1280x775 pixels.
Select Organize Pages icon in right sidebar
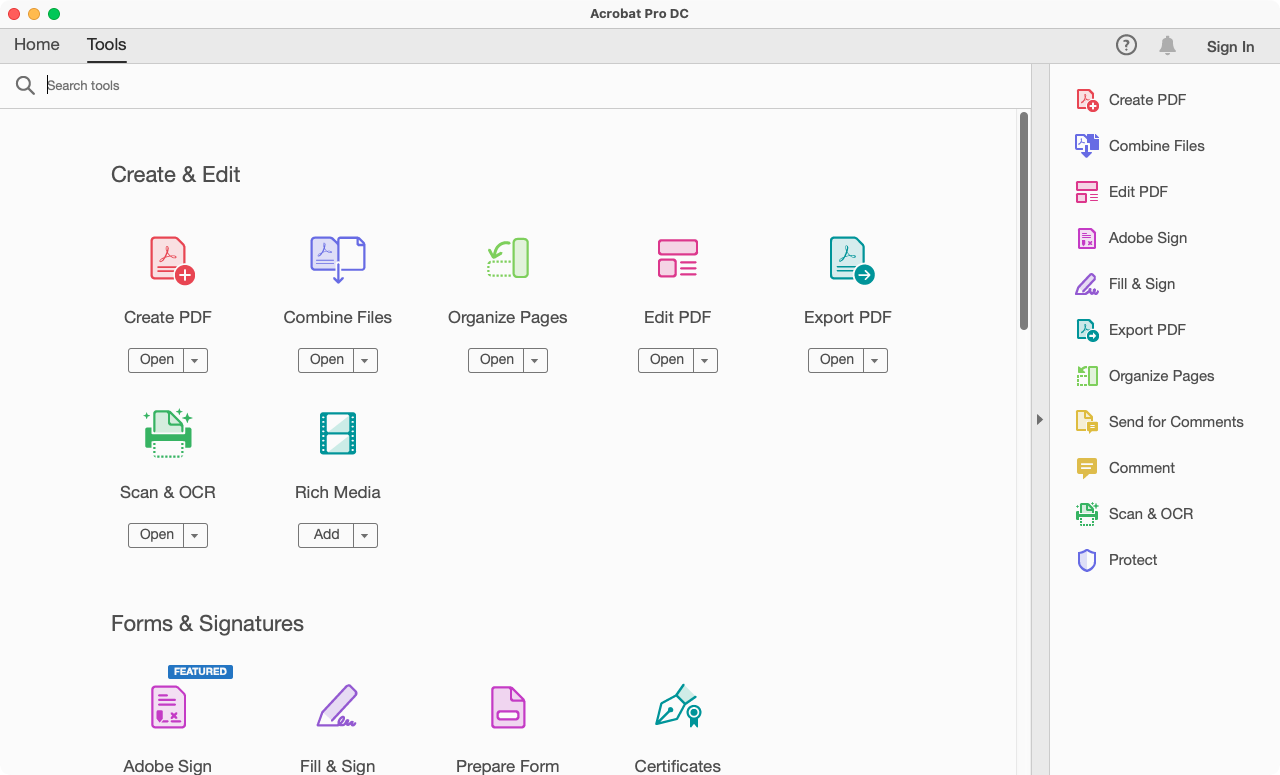pyautogui.click(x=1087, y=376)
